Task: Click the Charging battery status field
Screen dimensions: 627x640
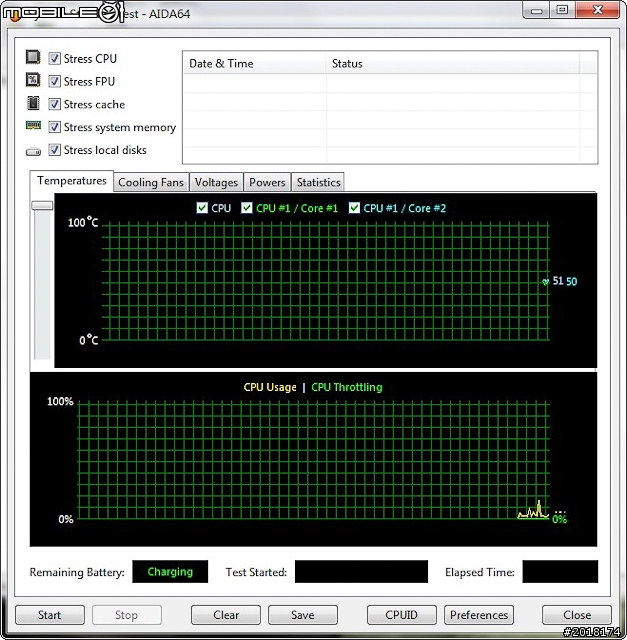Action: (170, 571)
